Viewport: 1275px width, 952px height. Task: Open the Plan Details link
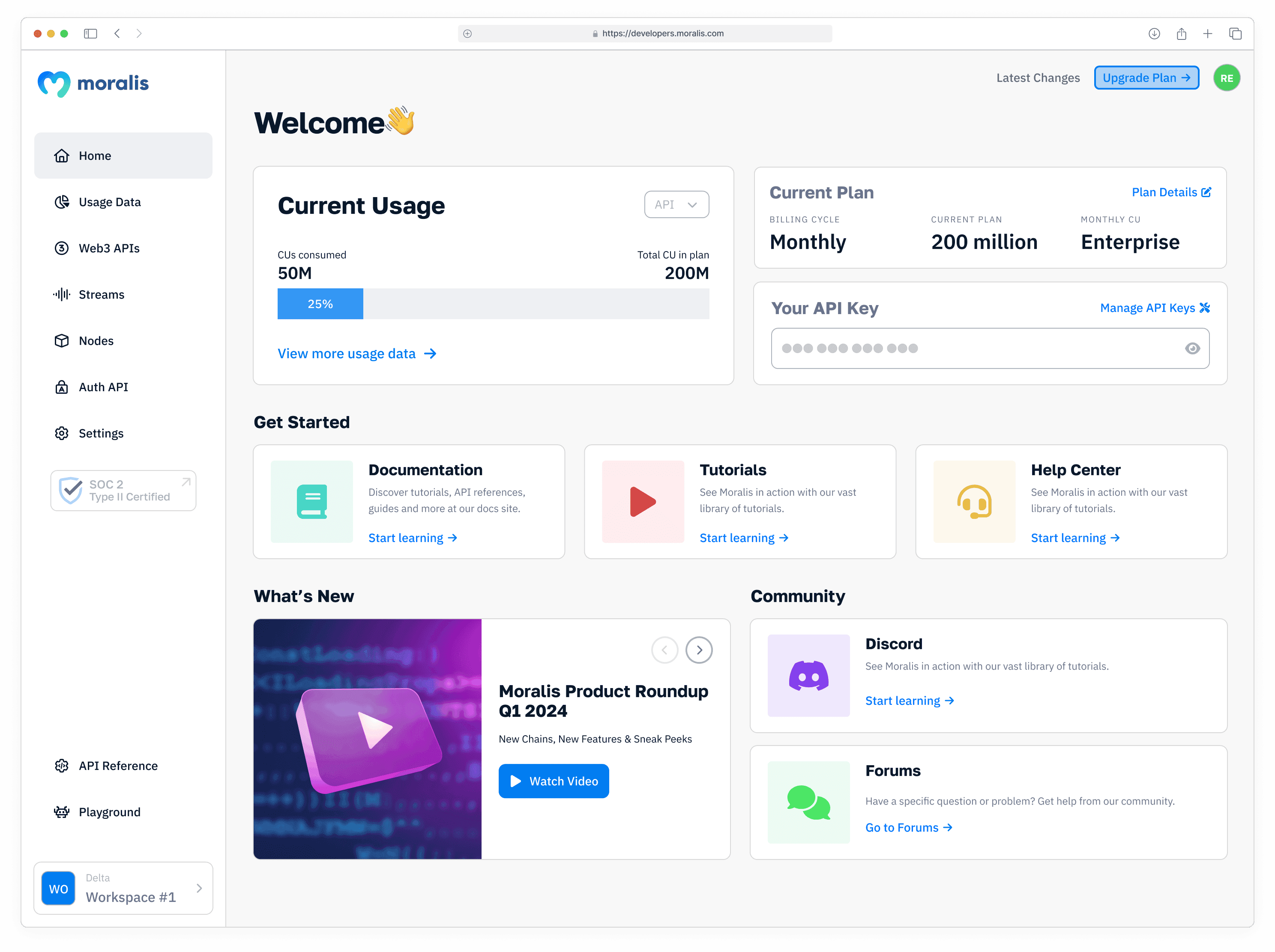[1171, 192]
